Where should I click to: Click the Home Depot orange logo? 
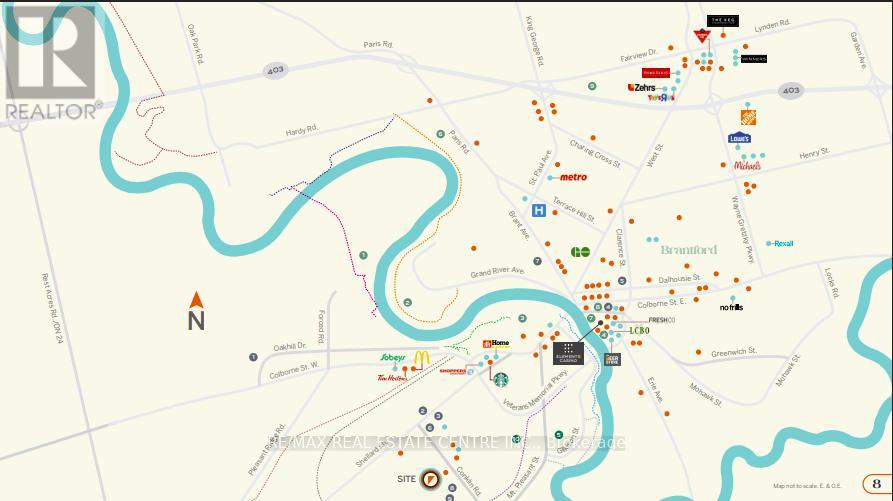point(748,117)
